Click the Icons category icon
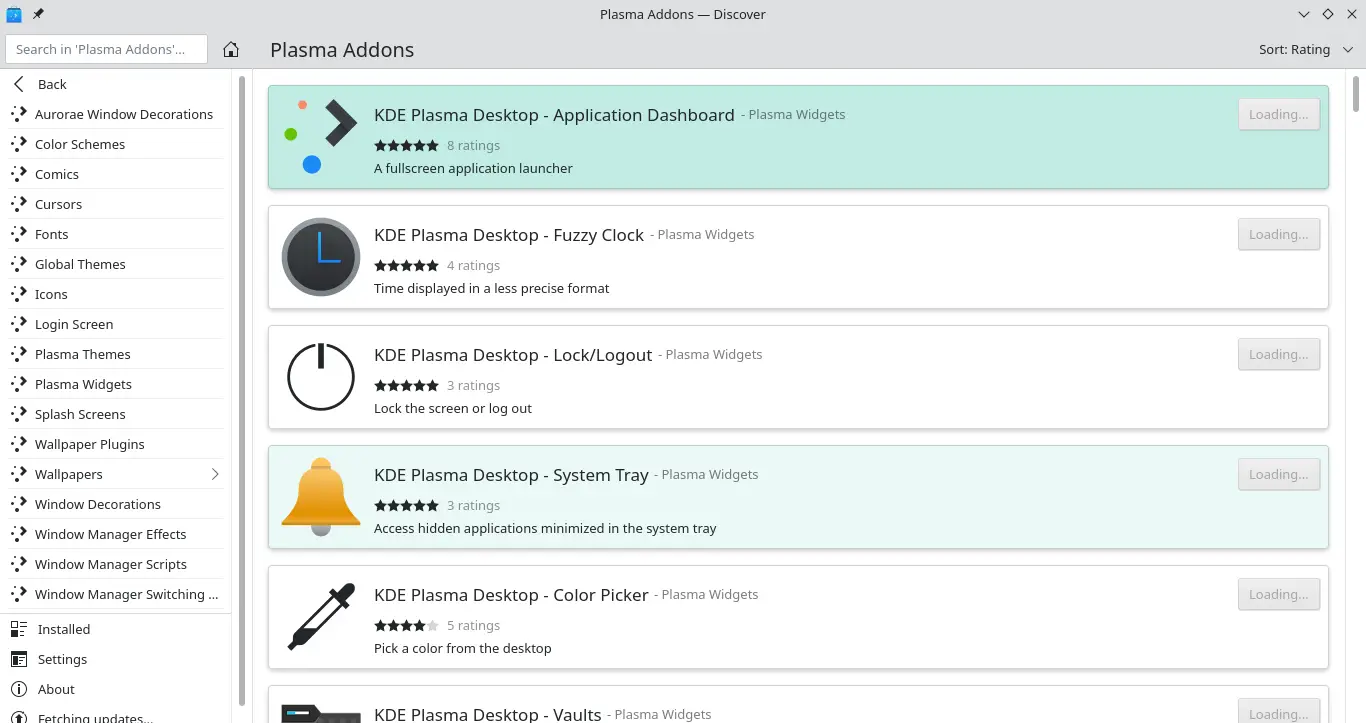1366x723 pixels. click(19, 294)
